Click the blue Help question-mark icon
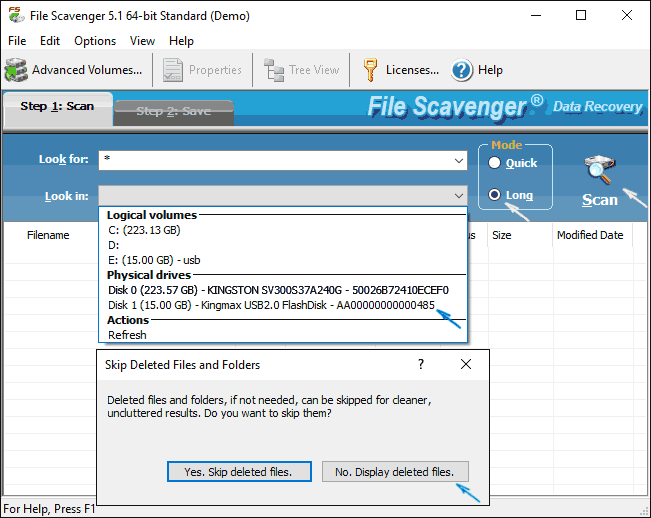Viewport: 651px width, 518px height. [x=462, y=70]
